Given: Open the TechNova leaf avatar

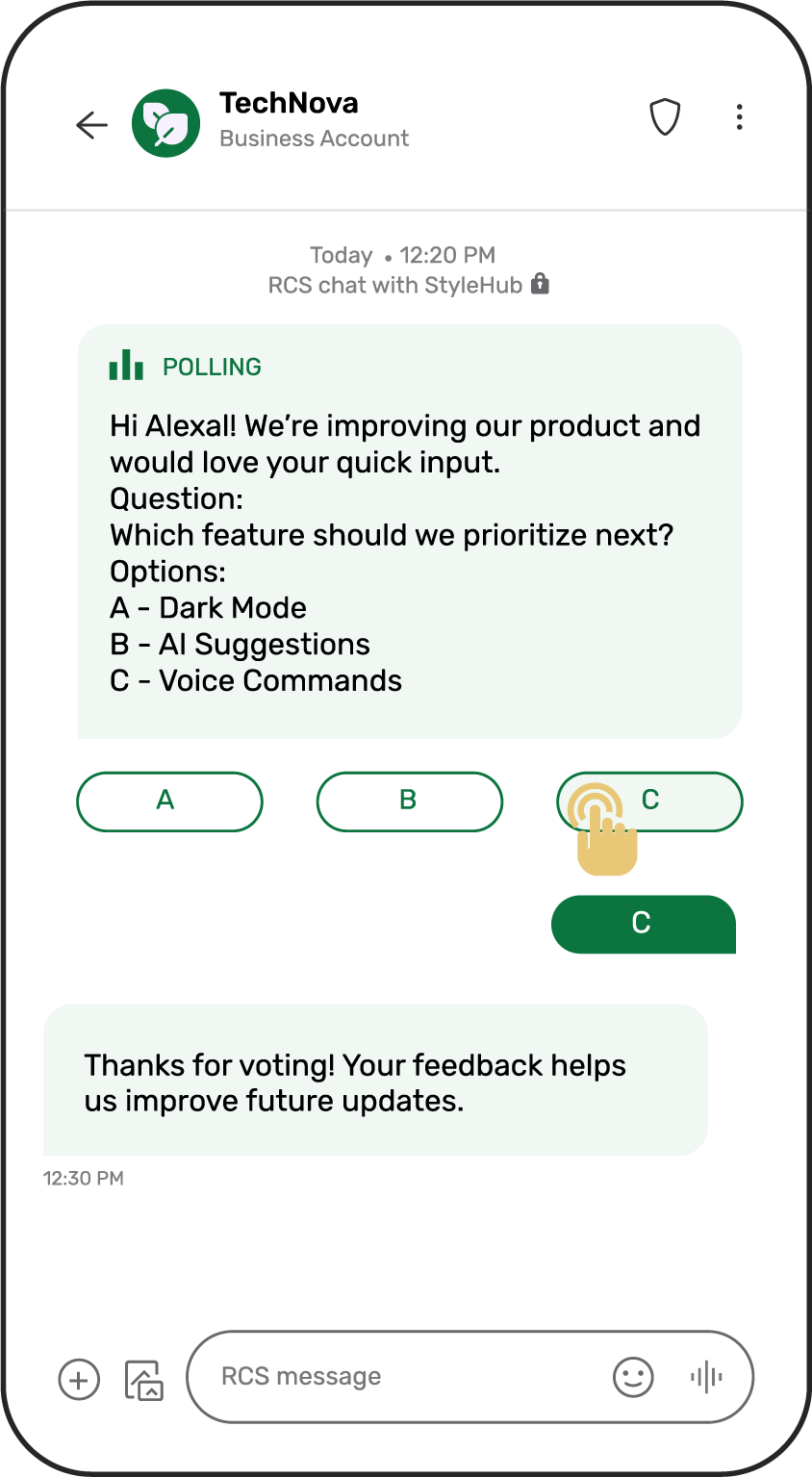Looking at the screenshot, I should pyautogui.click(x=165, y=123).
